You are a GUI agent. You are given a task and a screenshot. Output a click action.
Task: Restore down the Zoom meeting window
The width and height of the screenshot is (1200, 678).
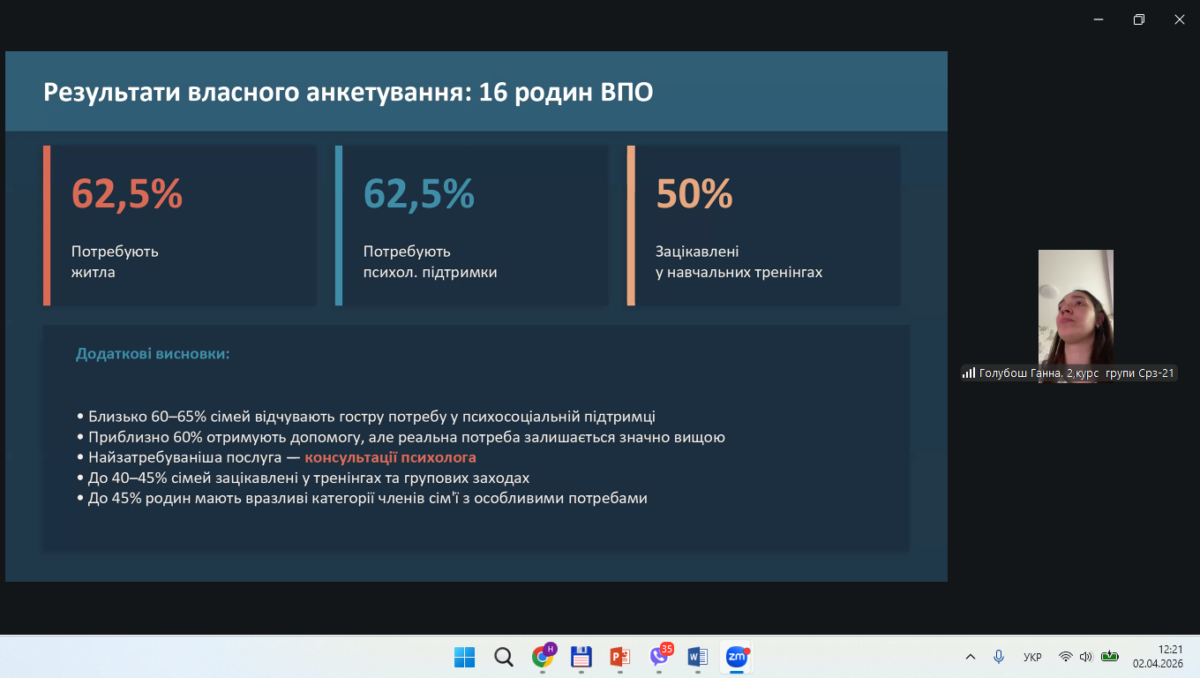(1138, 20)
